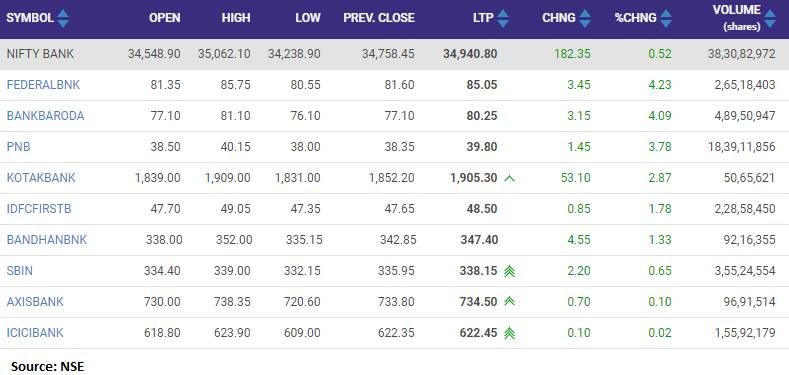Click BANDHANBNK change value 4.55
This screenshot has width=789, height=375.
579,240
